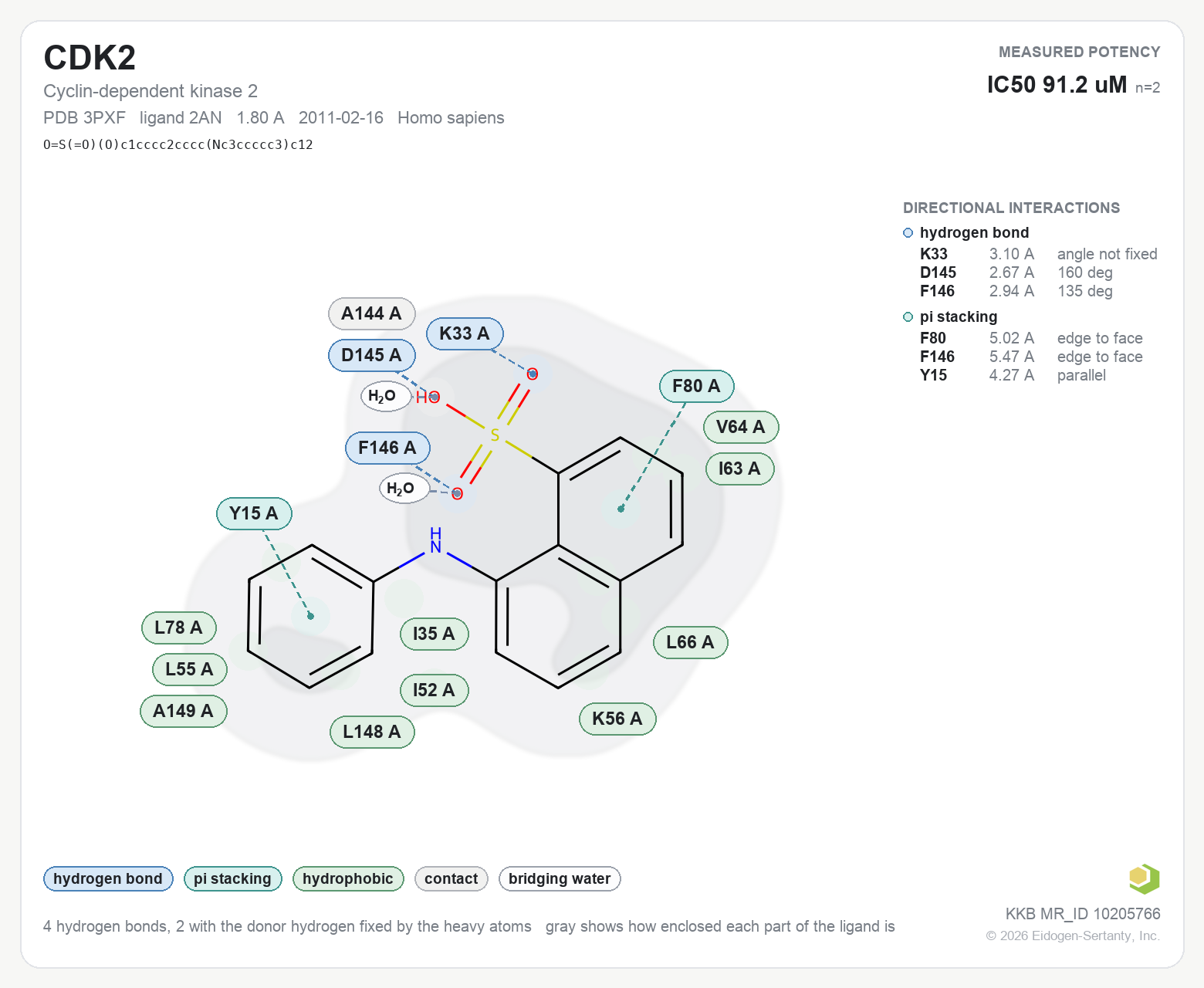This screenshot has height=988, width=1204.
Task: Click residue label I35 A
Action: point(434,634)
